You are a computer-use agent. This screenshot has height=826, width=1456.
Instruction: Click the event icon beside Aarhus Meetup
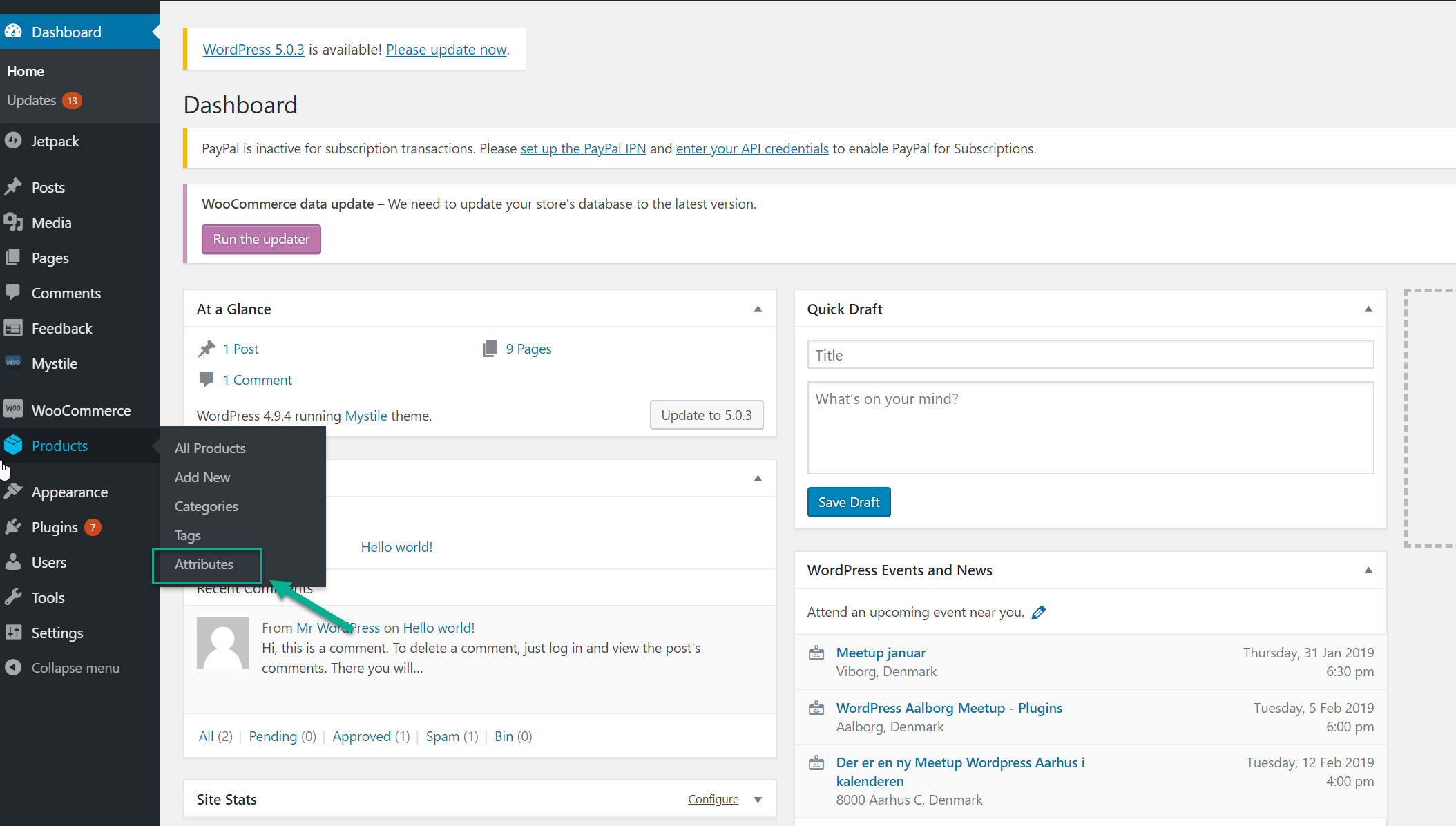pos(816,762)
